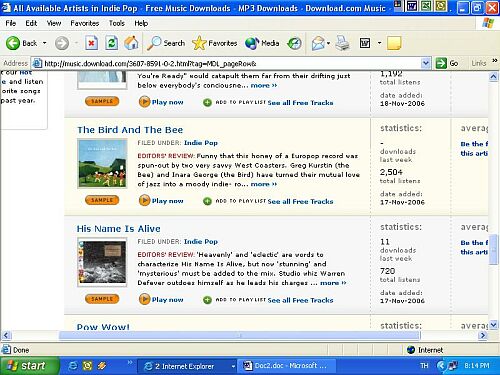The image size is (500, 375).
Task: Click more link in top listing review
Action: point(264,85)
